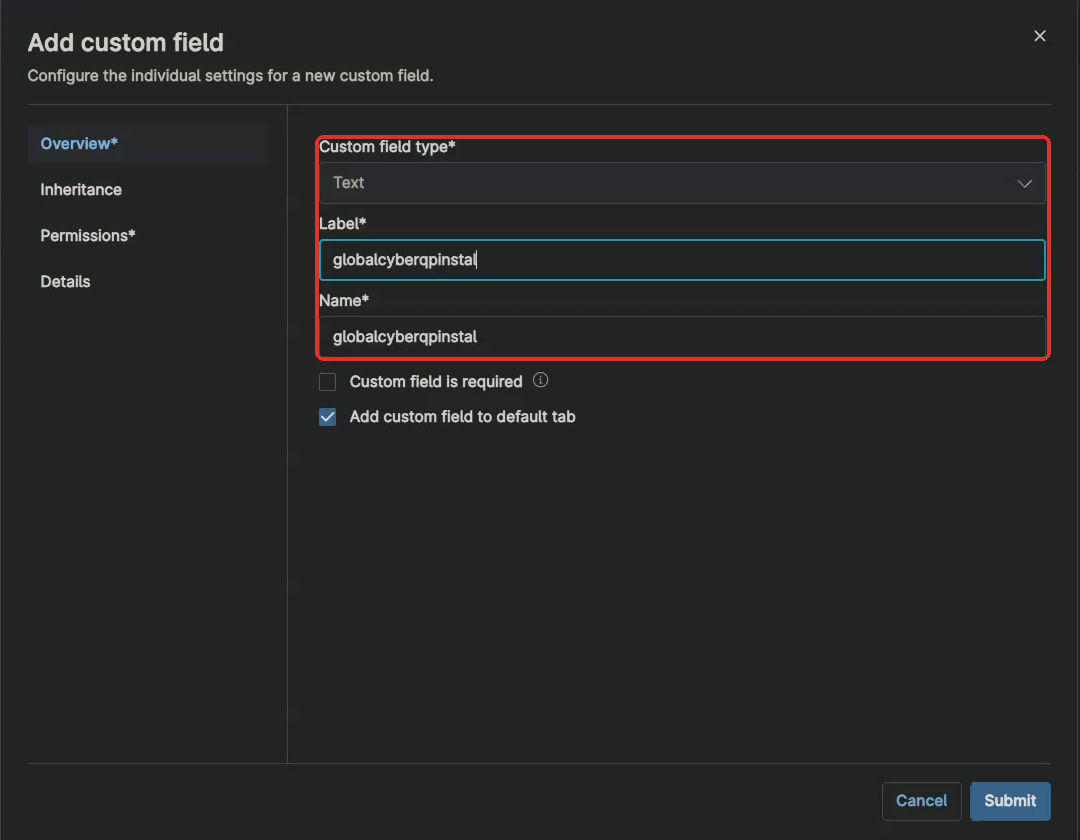Image resolution: width=1080 pixels, height=840 pixels.
Task: Select the Overview tab
Action: click(x=147, y=144)
